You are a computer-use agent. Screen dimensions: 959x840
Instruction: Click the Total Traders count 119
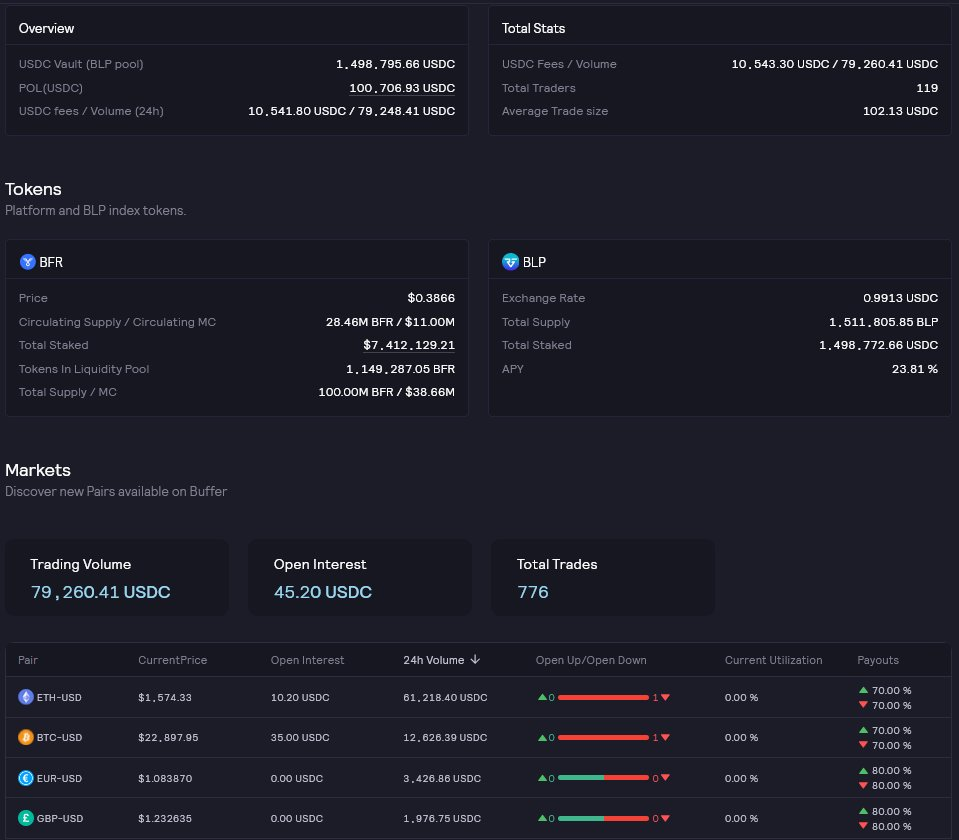[927, 87]
